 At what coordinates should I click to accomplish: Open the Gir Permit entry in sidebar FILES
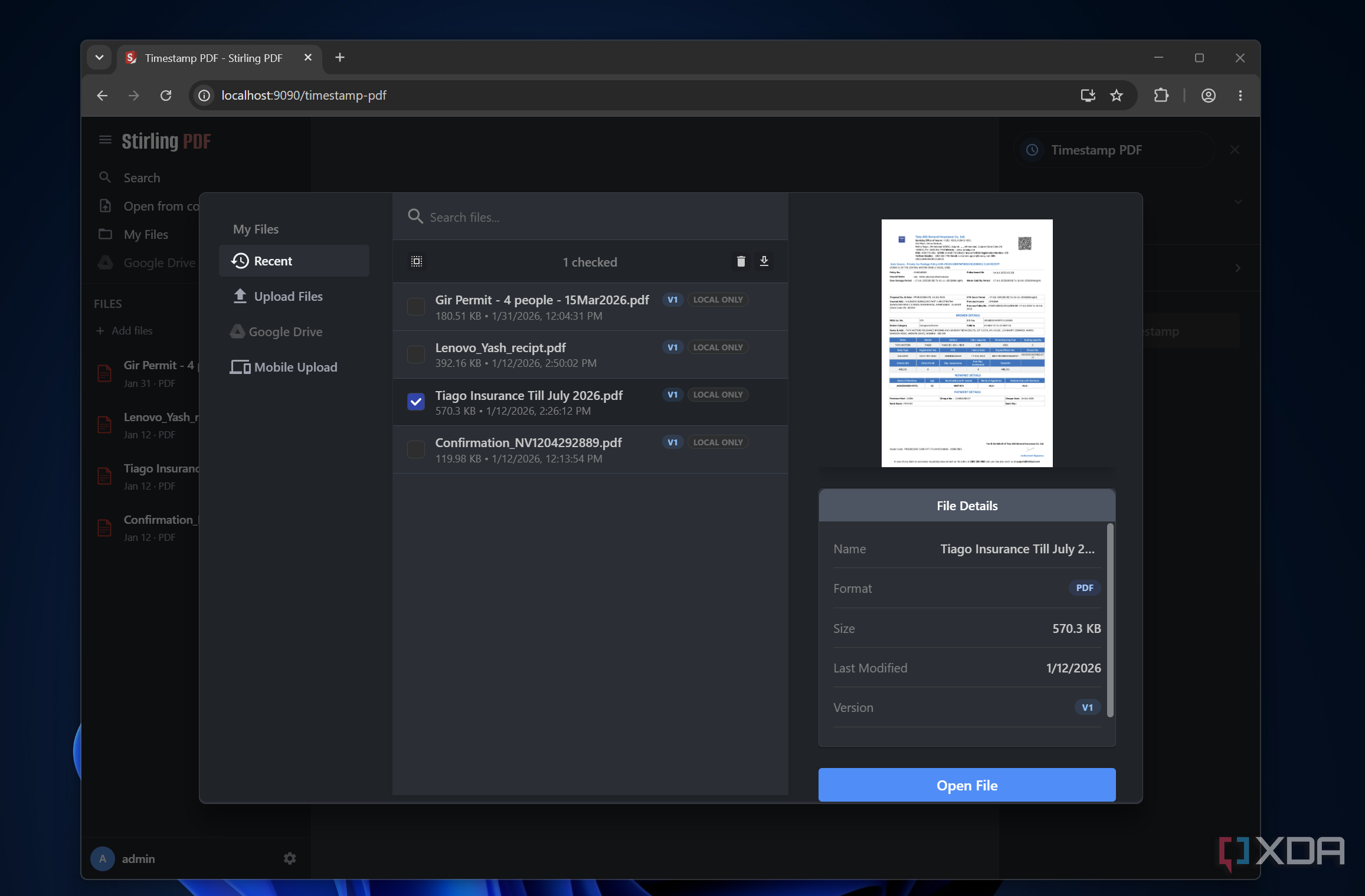(148, 373)
